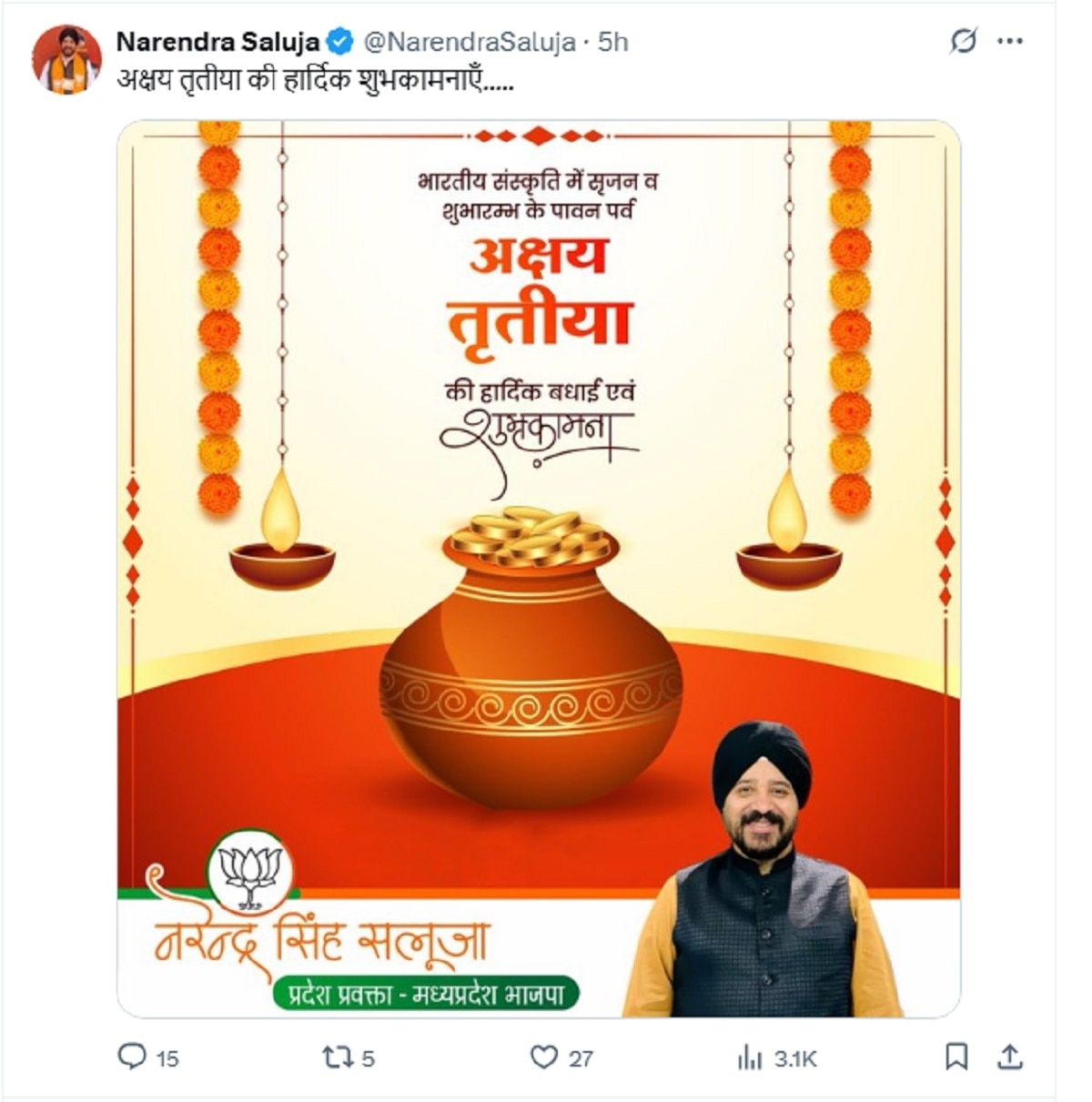The width and height of the screenshot is (1092, 1102).
Task: Click the repost arrows icon
Action: [338, 1057]
